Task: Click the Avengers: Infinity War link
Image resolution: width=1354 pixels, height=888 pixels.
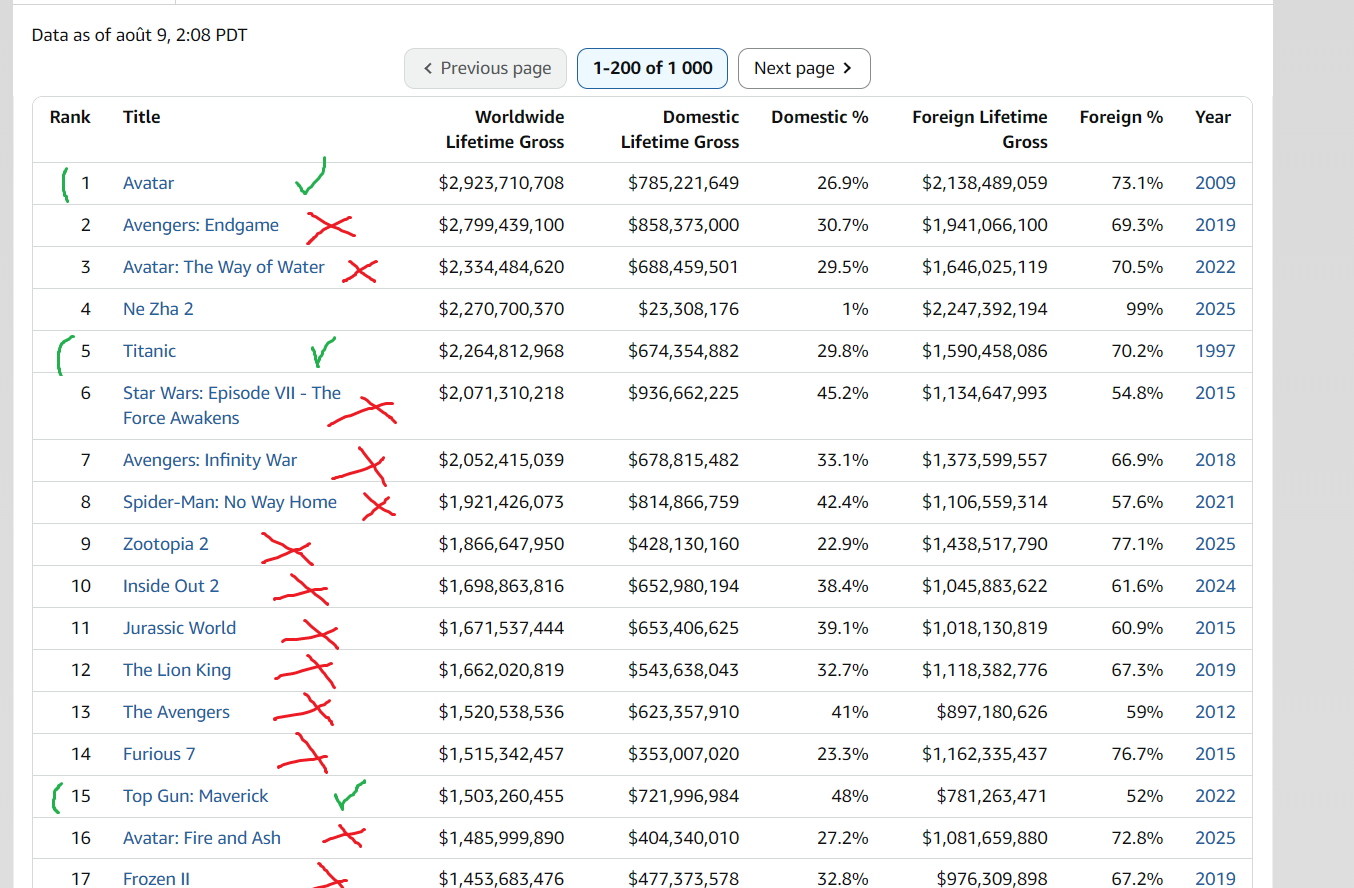Action: pyautogui.click(x=210, y=460)
